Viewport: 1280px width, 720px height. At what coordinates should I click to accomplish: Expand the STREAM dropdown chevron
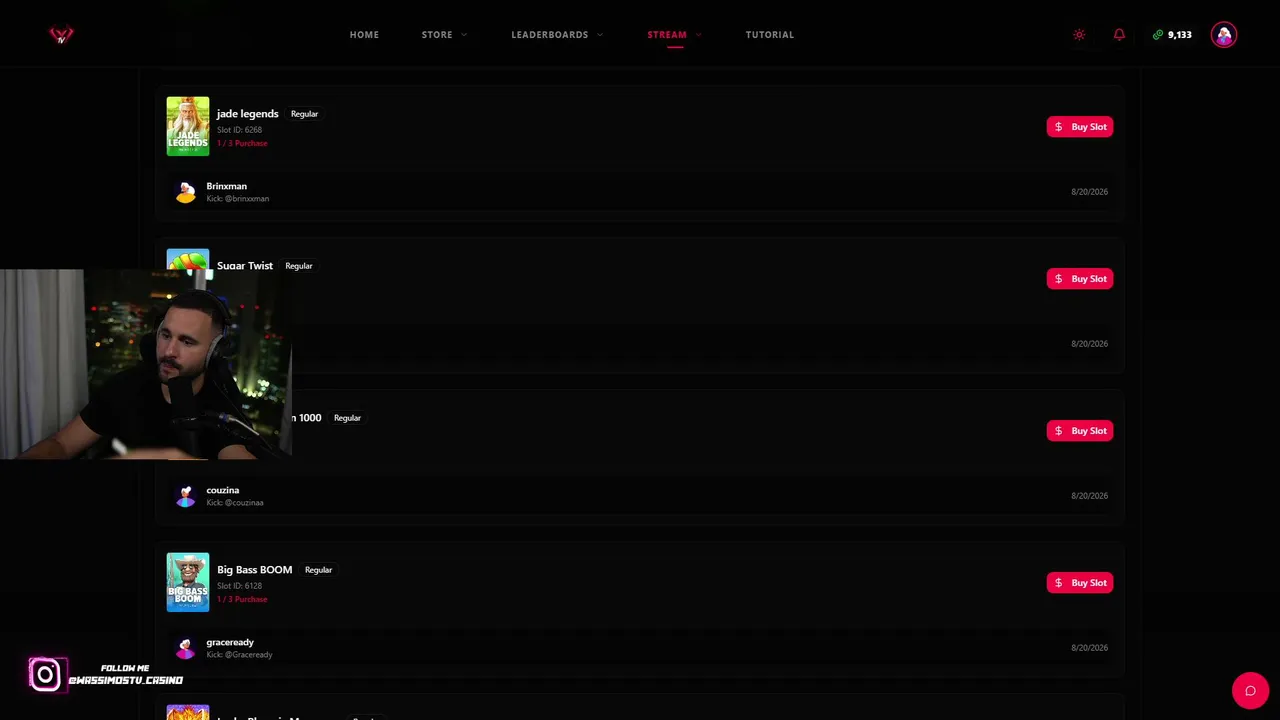[699, 35]
